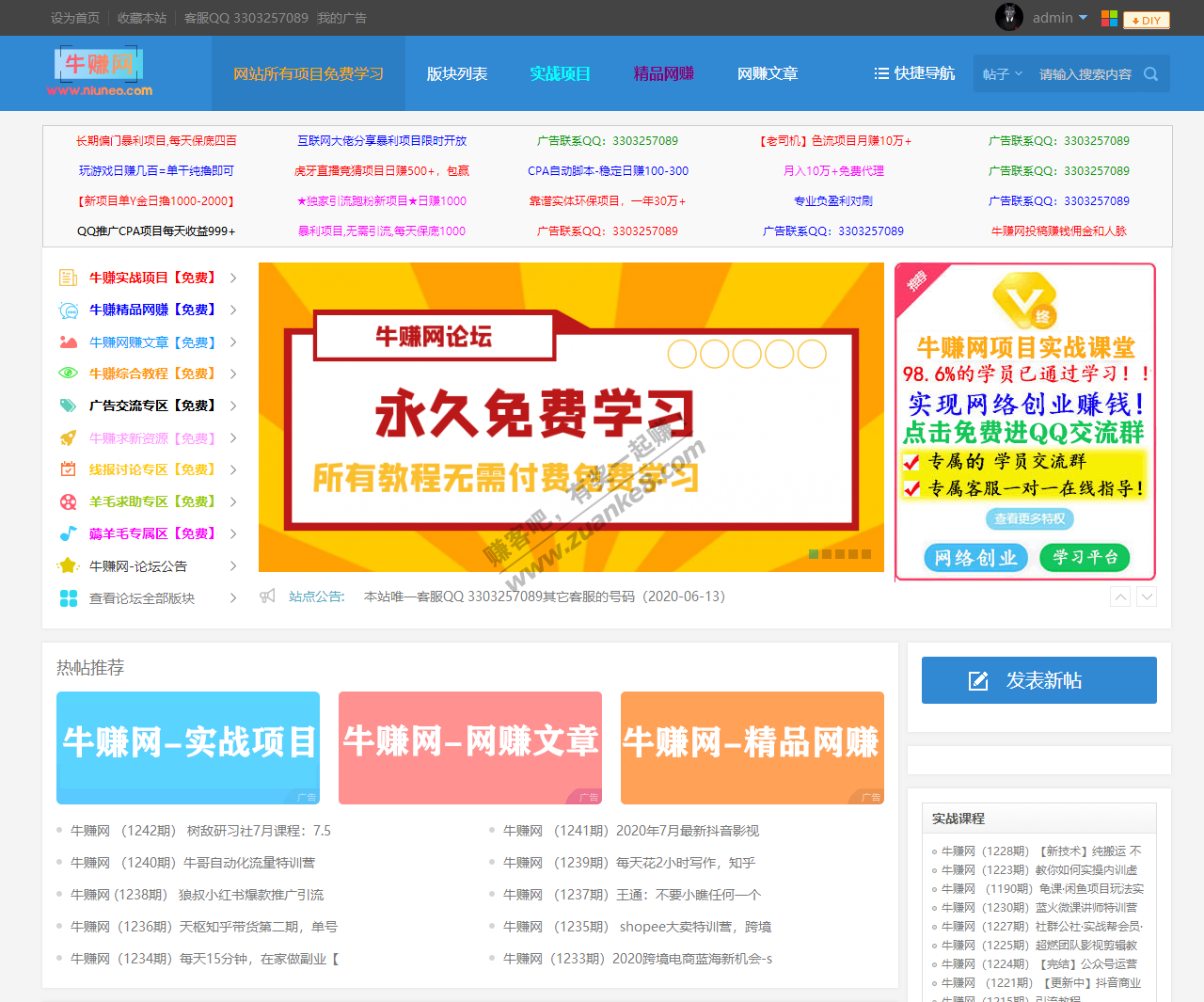Click the grid icon beside 查看论坛全部版块
Viewport: 1204px width, 1002px height.
tap(68, 597)
